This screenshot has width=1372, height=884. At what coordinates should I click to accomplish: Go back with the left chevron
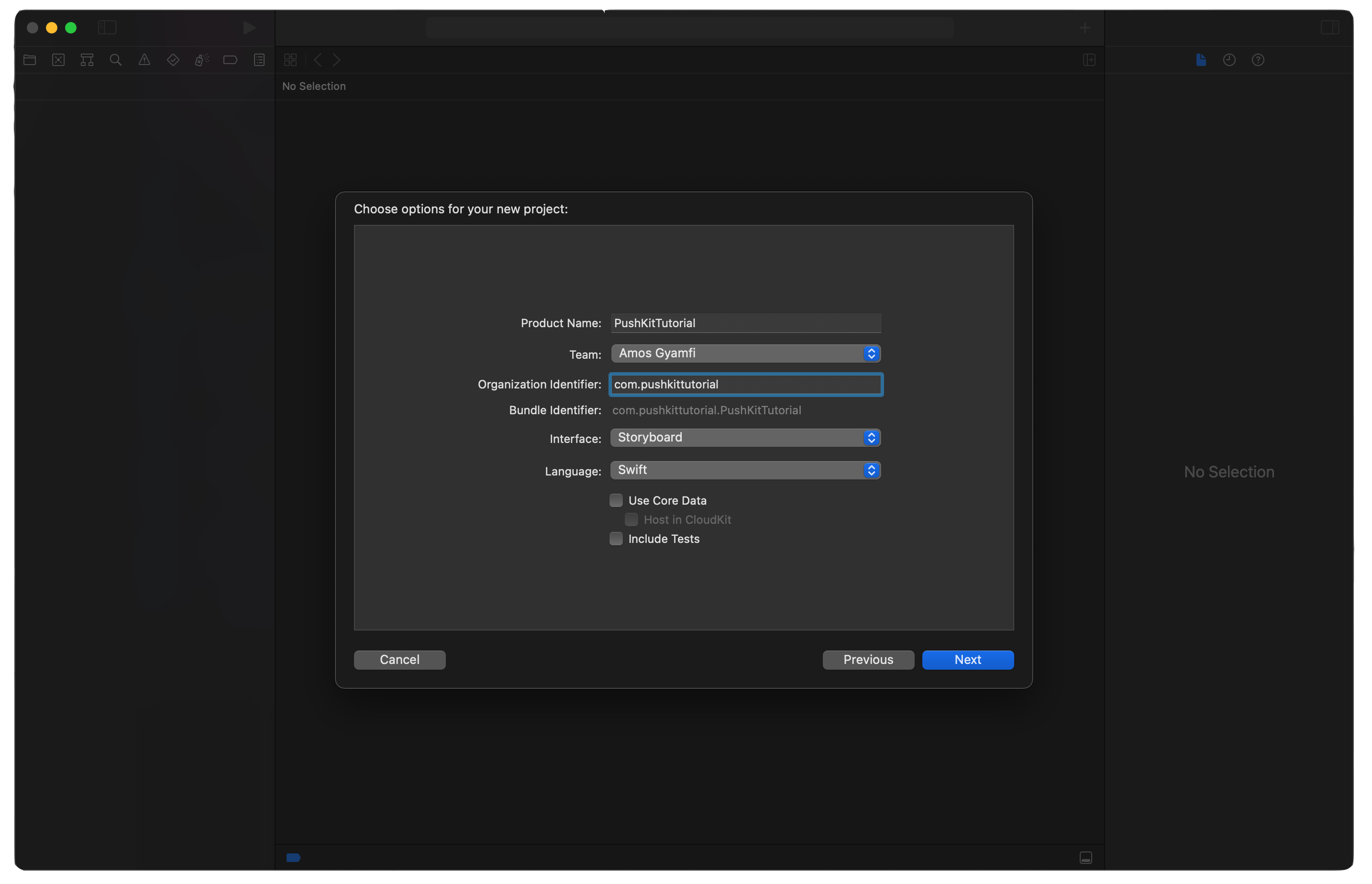point(318,60)
